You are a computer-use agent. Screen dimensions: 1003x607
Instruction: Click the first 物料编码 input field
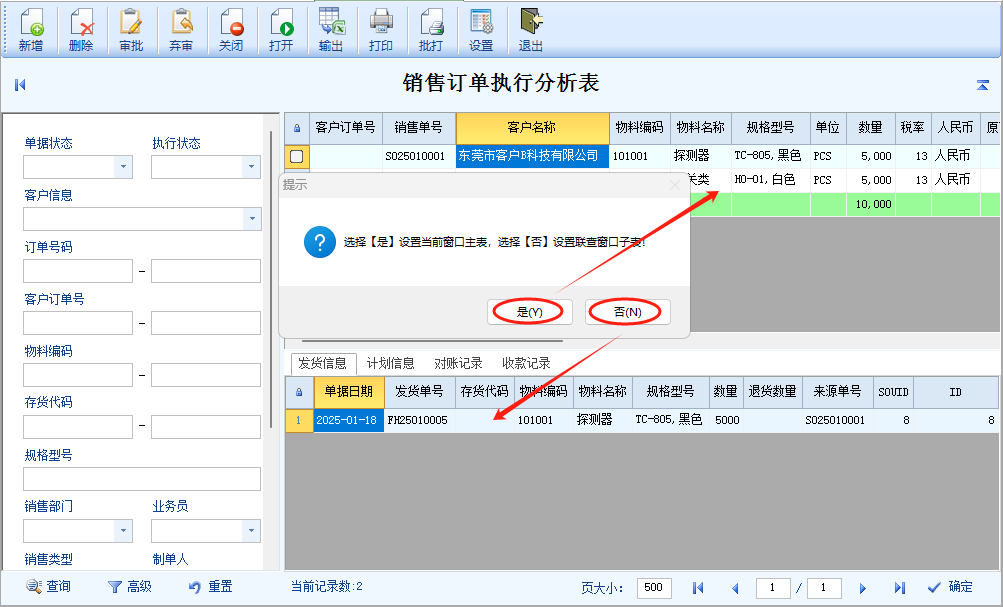(78, 375)
